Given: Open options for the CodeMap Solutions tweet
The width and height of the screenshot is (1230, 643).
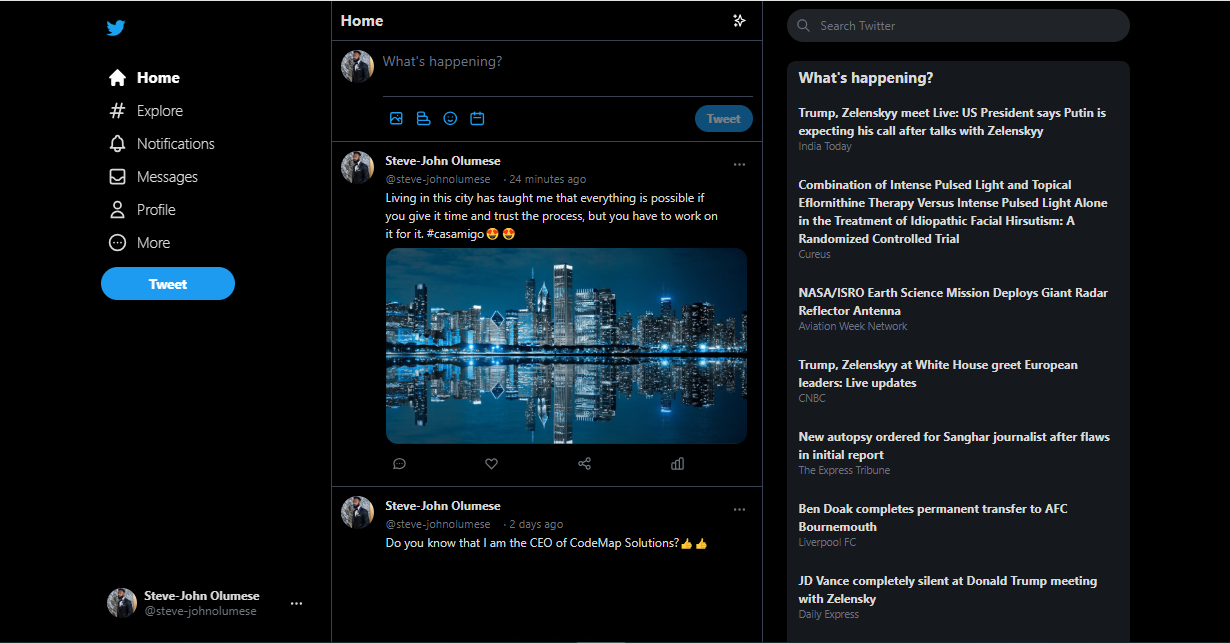Looking at the screenshot, I should pyautogui.click(x=739, y=509).
